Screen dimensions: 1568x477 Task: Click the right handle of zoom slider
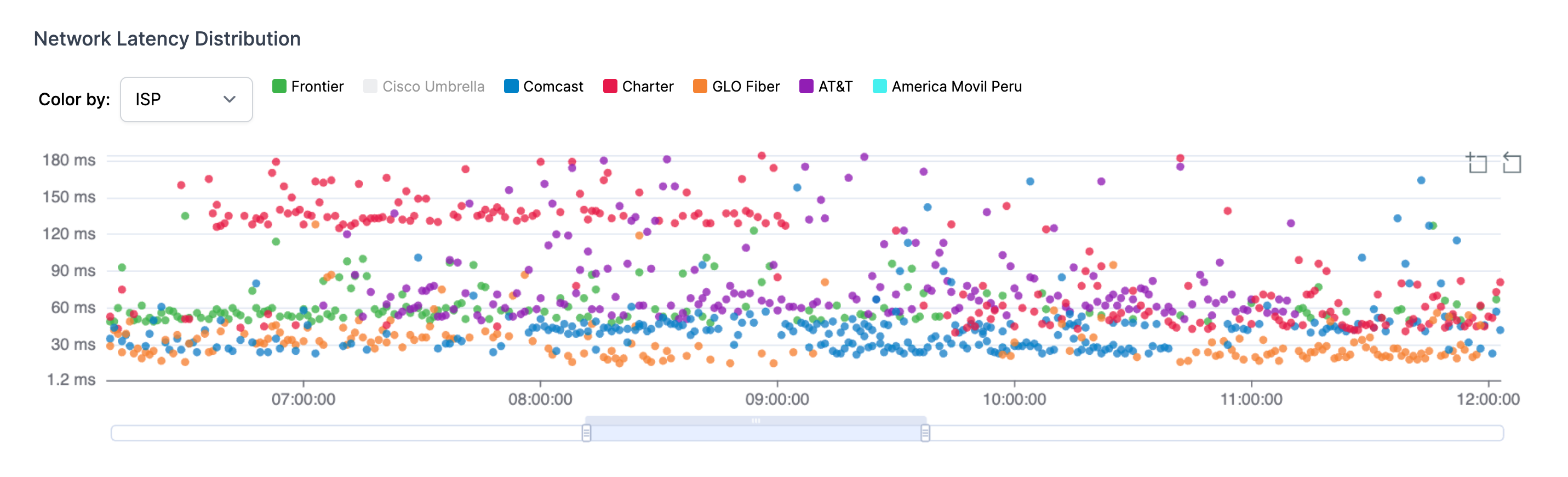click(x=925, y=433)
